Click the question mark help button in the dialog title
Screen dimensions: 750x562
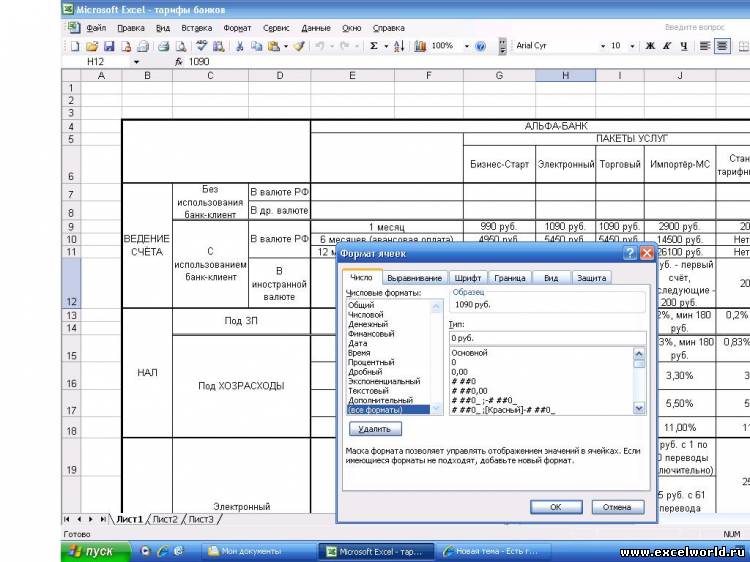(631, 253)
